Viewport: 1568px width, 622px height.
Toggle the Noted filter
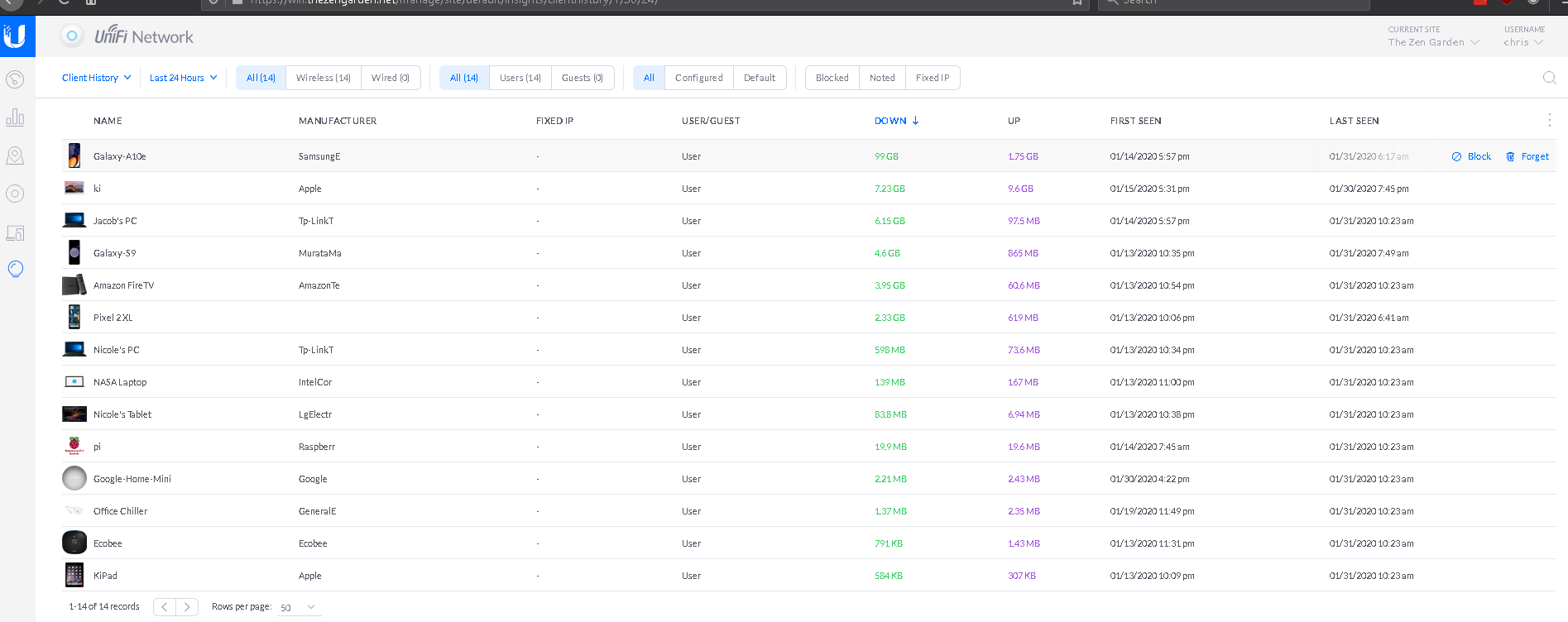[882, 78]
